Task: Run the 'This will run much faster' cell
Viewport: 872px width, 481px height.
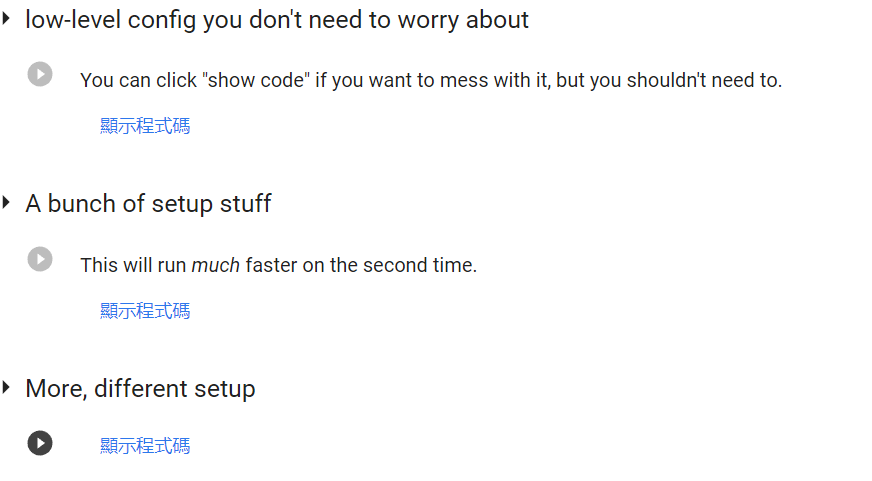Action: [x=40, y=259]
